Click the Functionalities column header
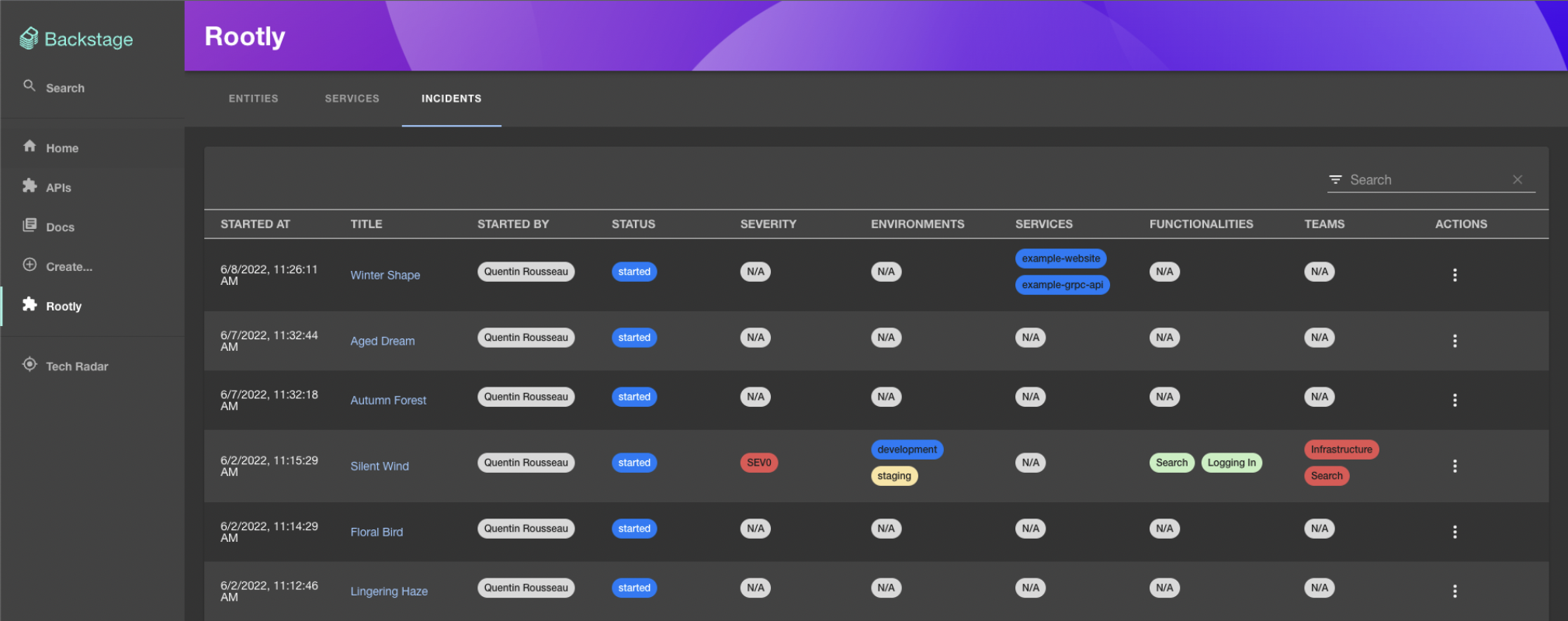Image resolution: width=1568 pixels, height=621 pixels. pyautogui.click(x=1202, y=224)
